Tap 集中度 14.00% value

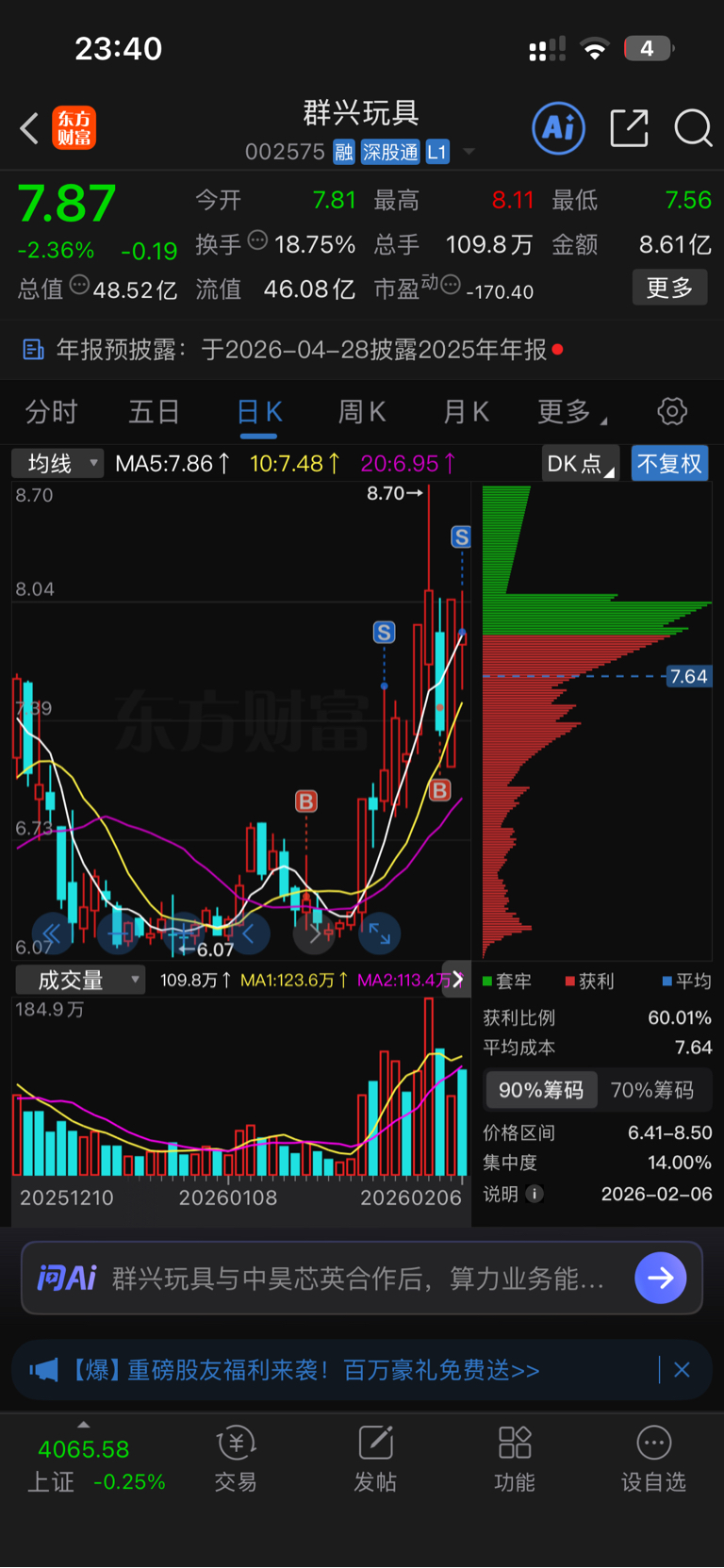(680, 1163)
